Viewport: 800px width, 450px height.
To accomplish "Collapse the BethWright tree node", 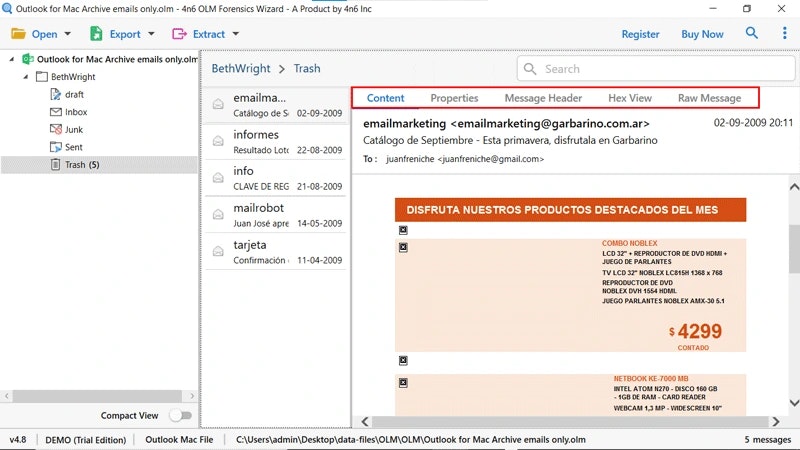I will click(x=26, y=77).
